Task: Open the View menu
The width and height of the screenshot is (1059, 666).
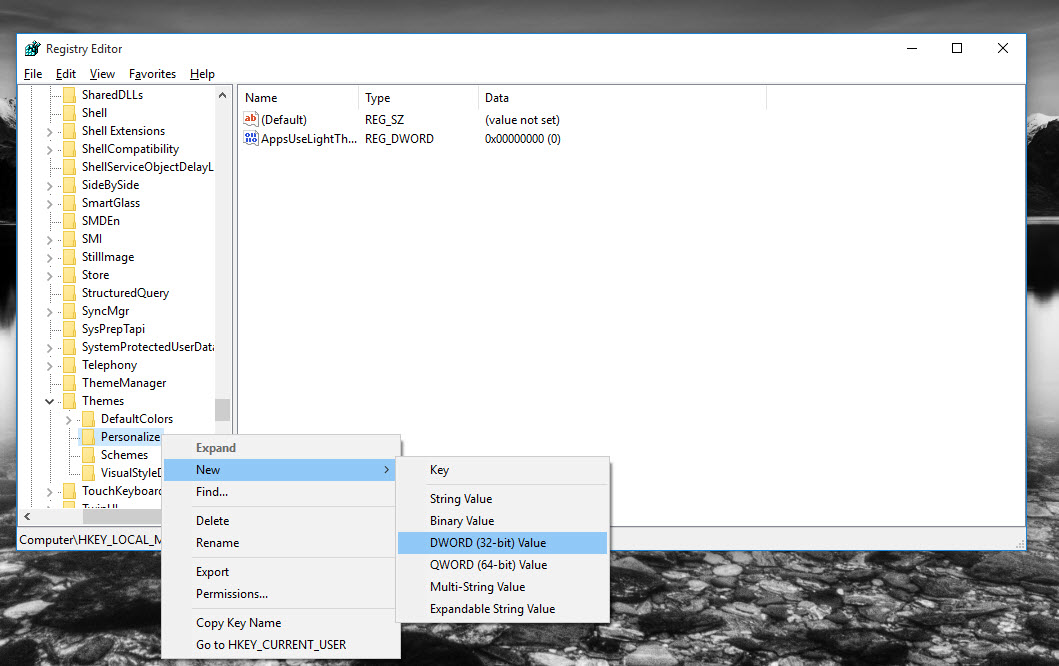Action: click(x=102, y=74)
